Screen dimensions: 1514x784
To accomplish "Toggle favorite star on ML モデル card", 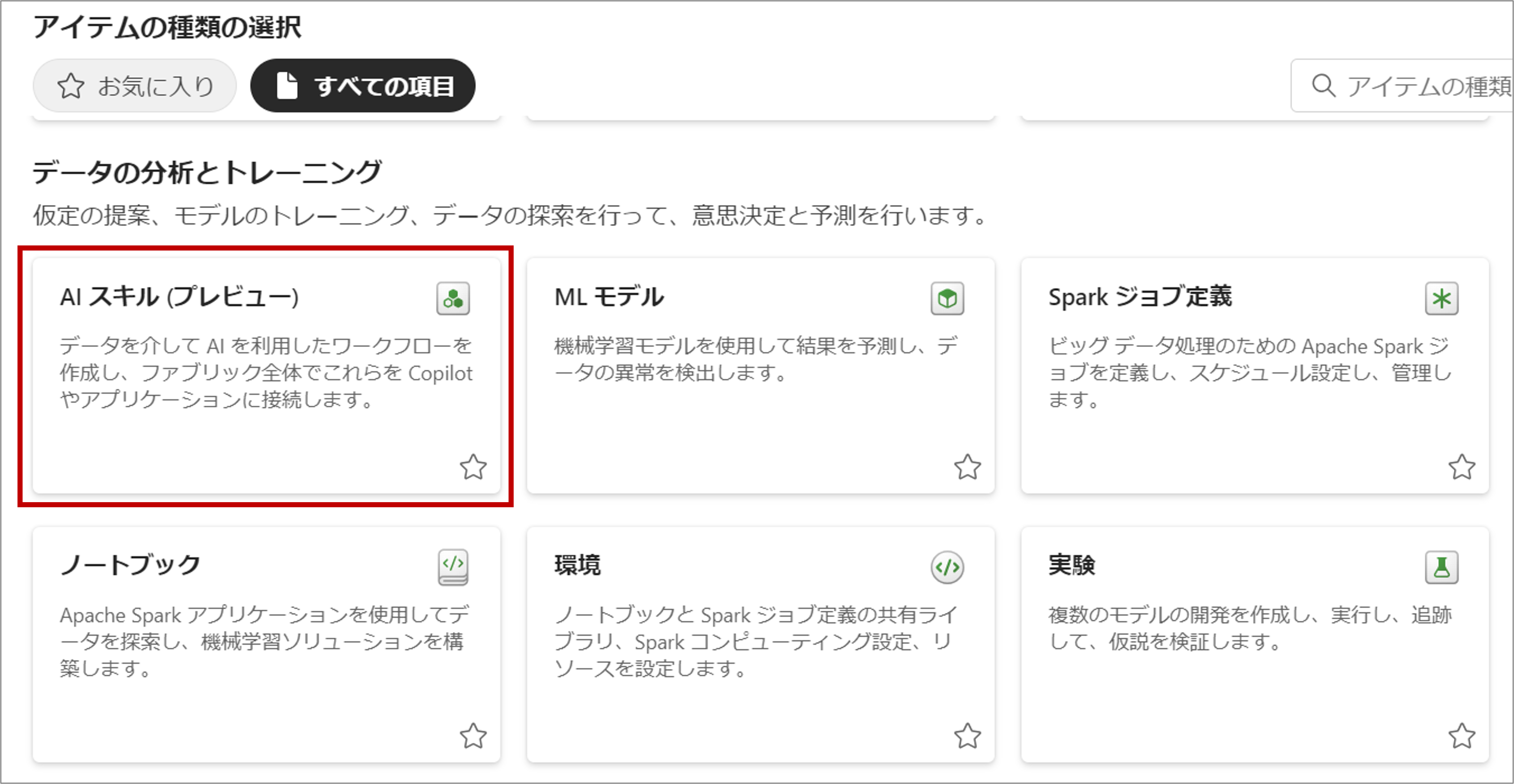I will tap(967, 467).
